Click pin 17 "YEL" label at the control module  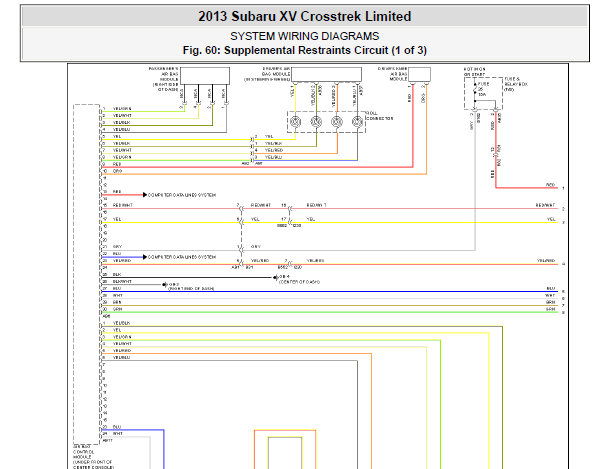117,219
